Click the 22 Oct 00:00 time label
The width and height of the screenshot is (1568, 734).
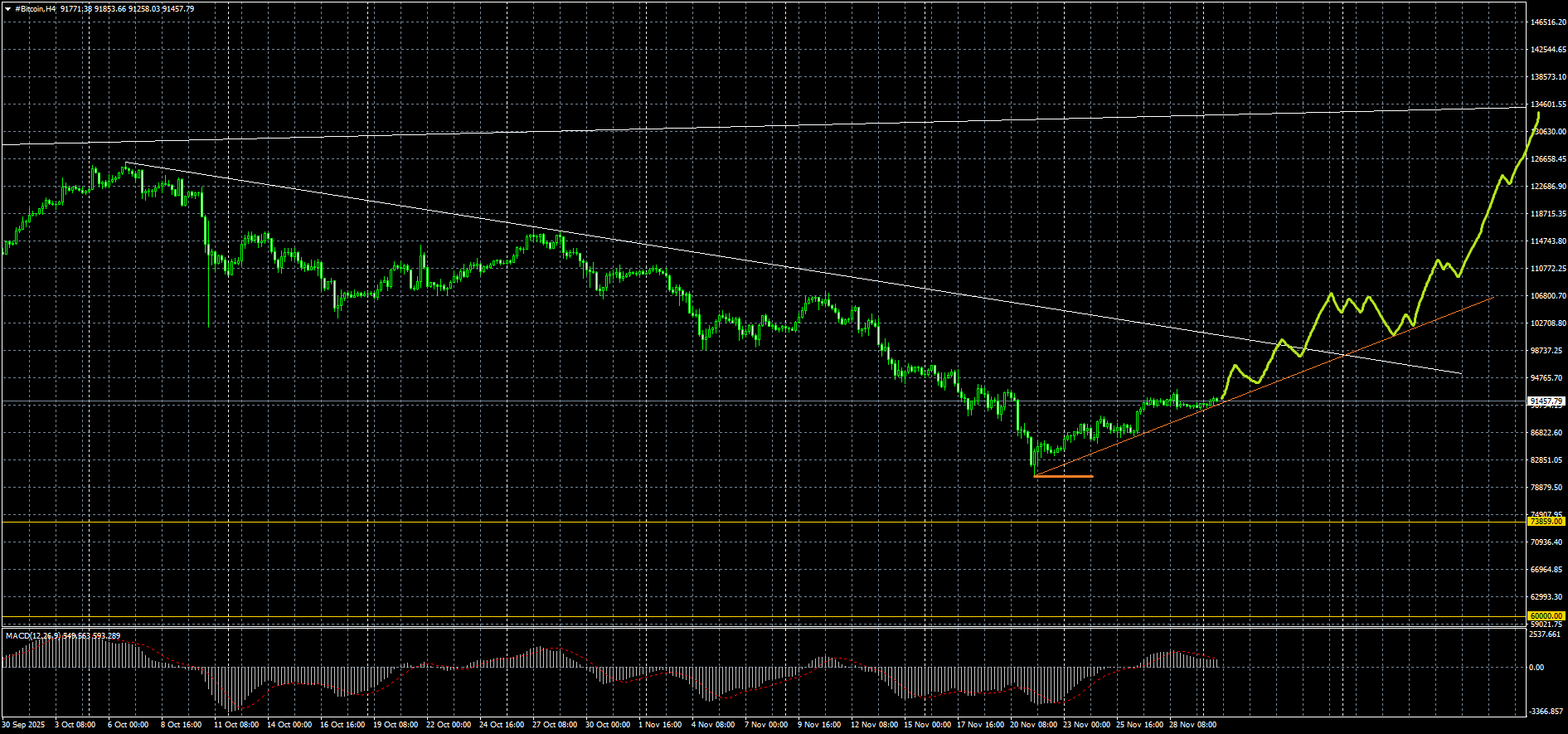[x=449, y=725]
